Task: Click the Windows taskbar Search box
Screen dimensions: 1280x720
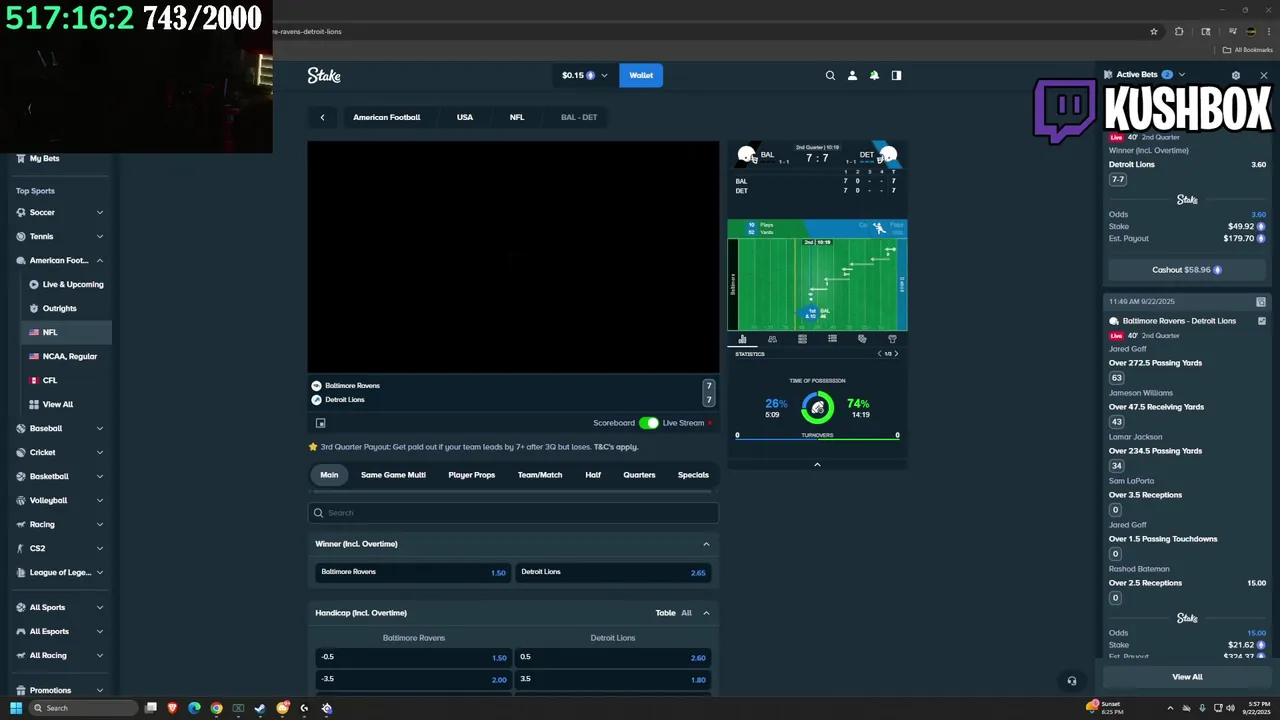Action: pyautogui.click(x=81, y=708)
